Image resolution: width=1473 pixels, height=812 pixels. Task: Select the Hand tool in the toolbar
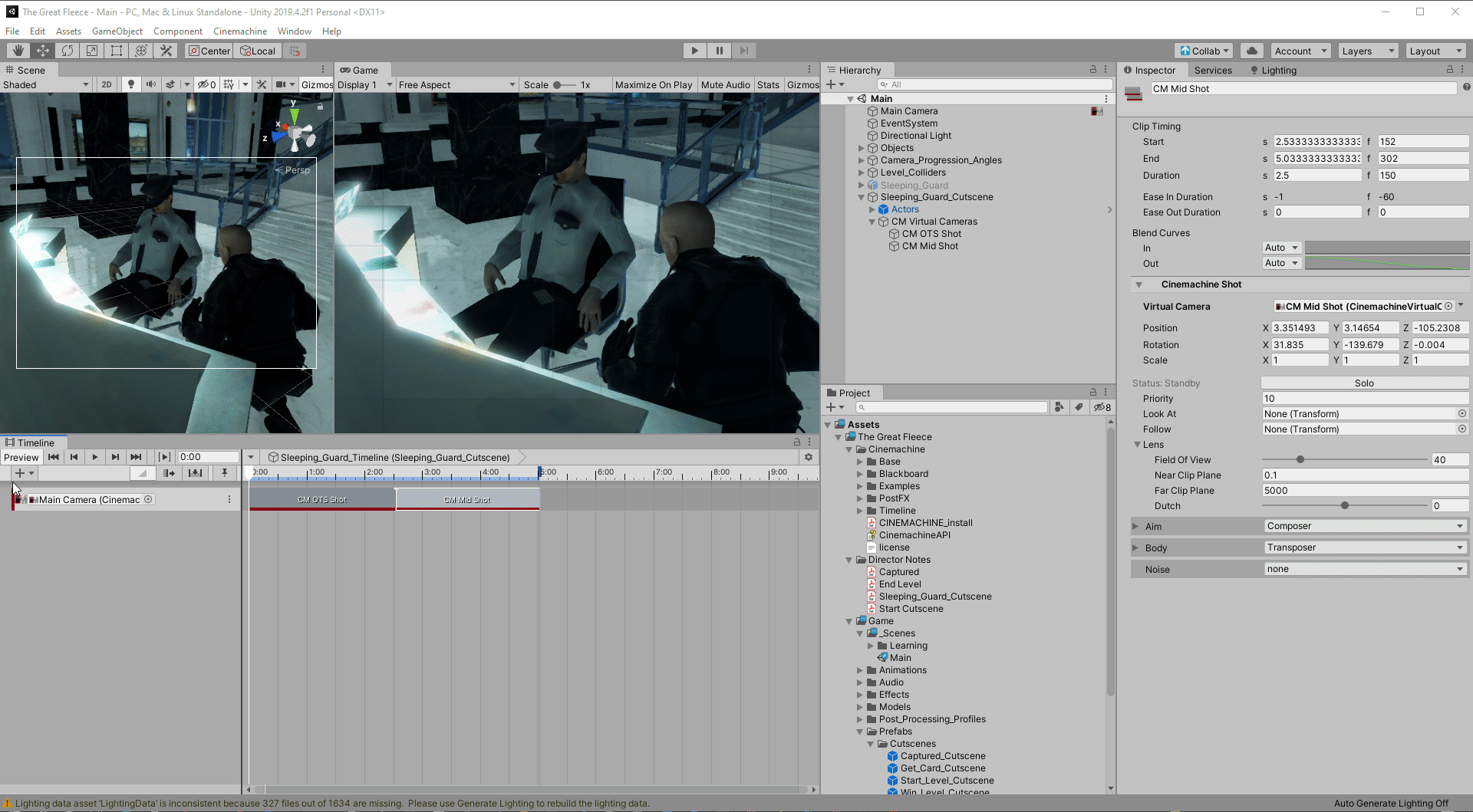(x=18, y=51)
